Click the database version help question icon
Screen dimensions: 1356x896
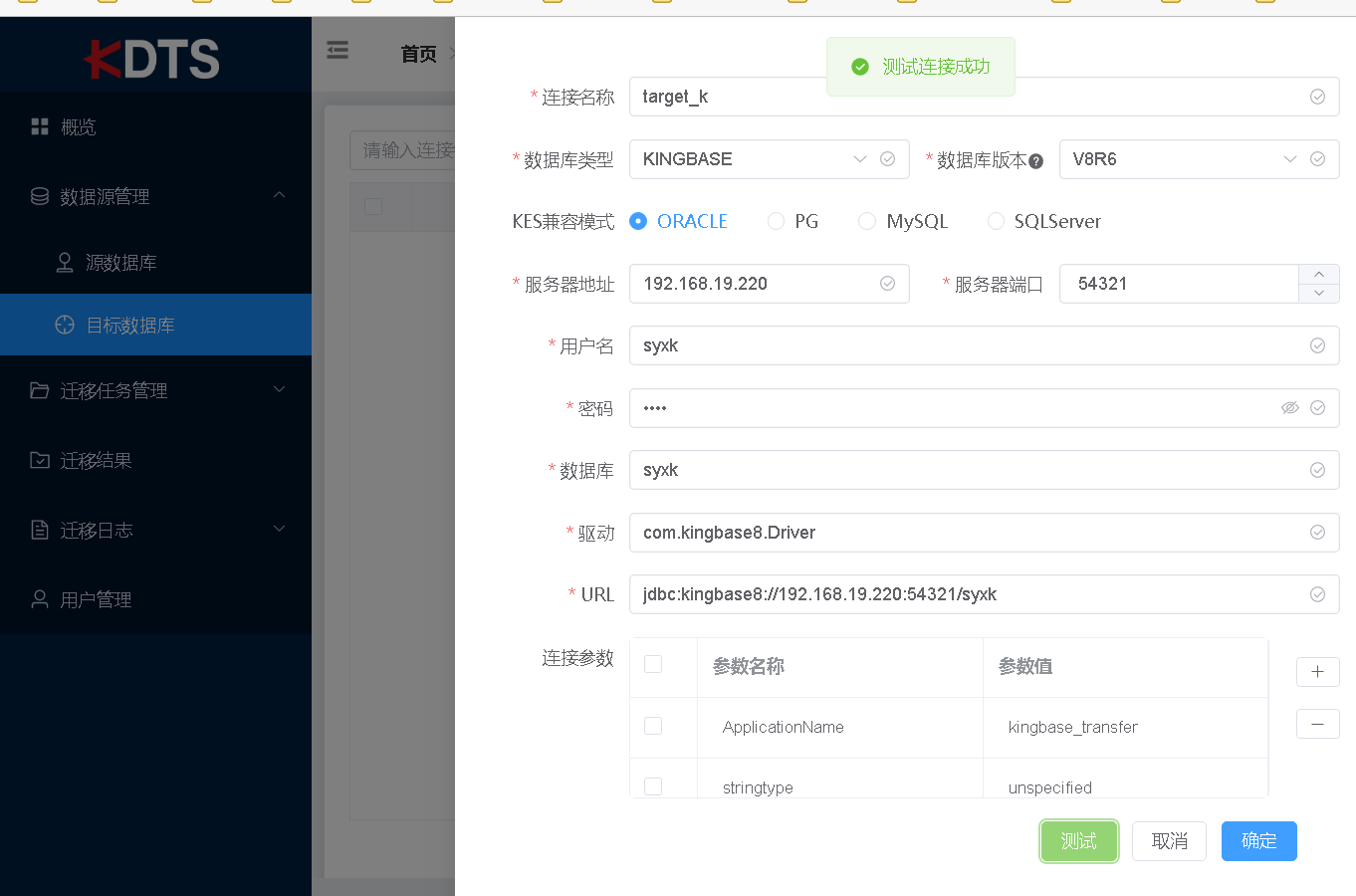pyautogui.click(x=1036, y=161)
